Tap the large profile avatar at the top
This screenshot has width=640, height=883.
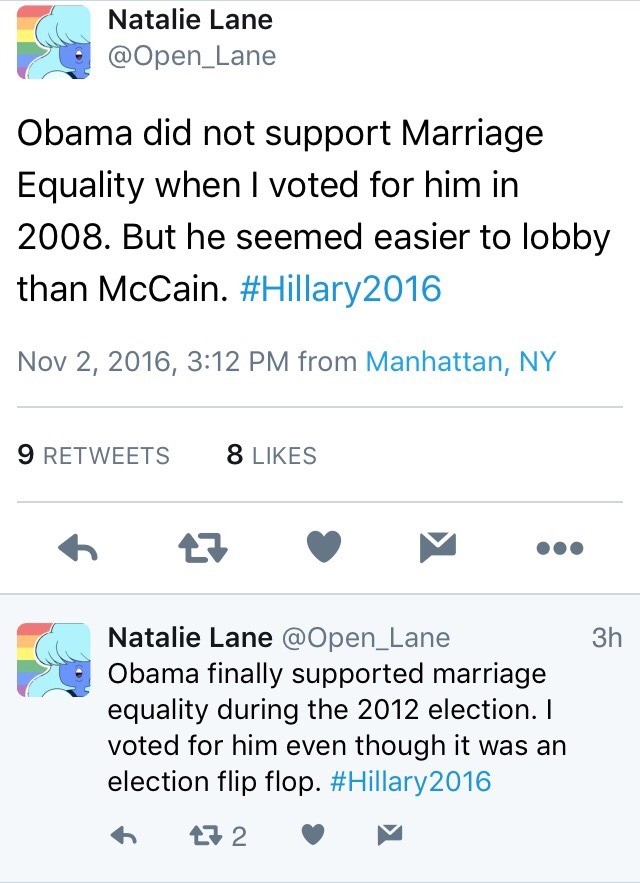coord(50,40)
